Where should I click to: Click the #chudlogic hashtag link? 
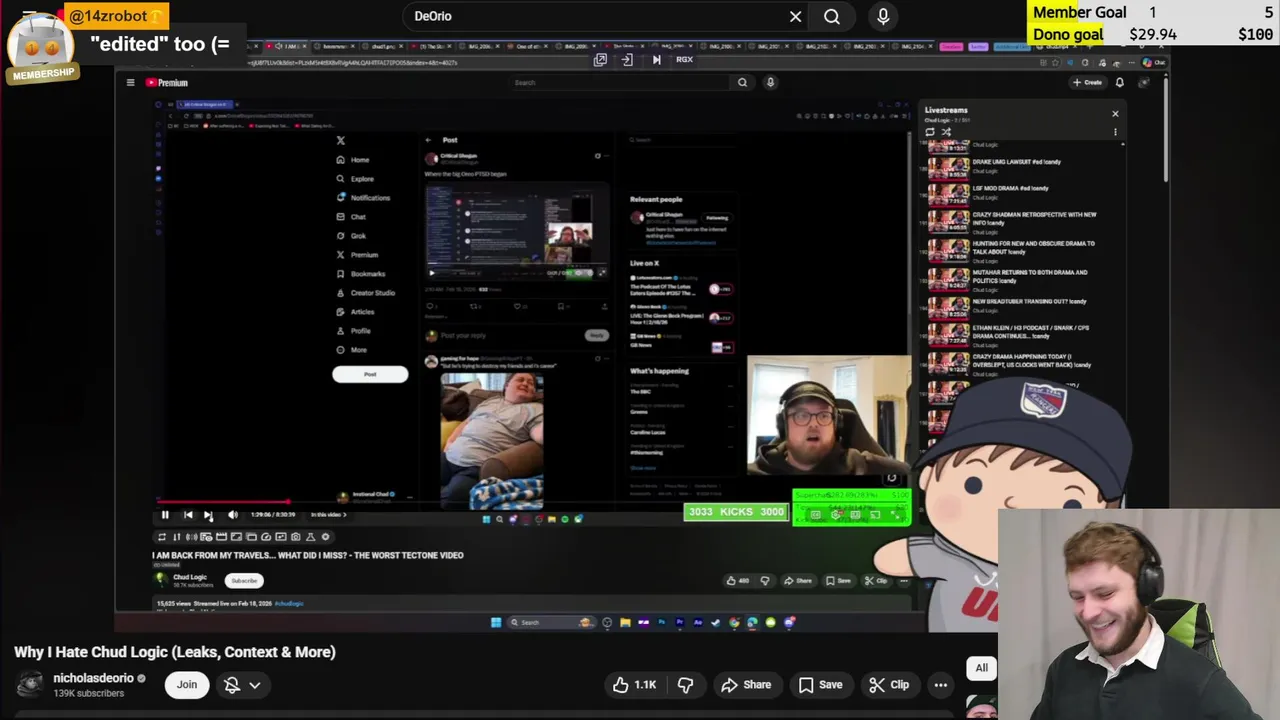289,604
